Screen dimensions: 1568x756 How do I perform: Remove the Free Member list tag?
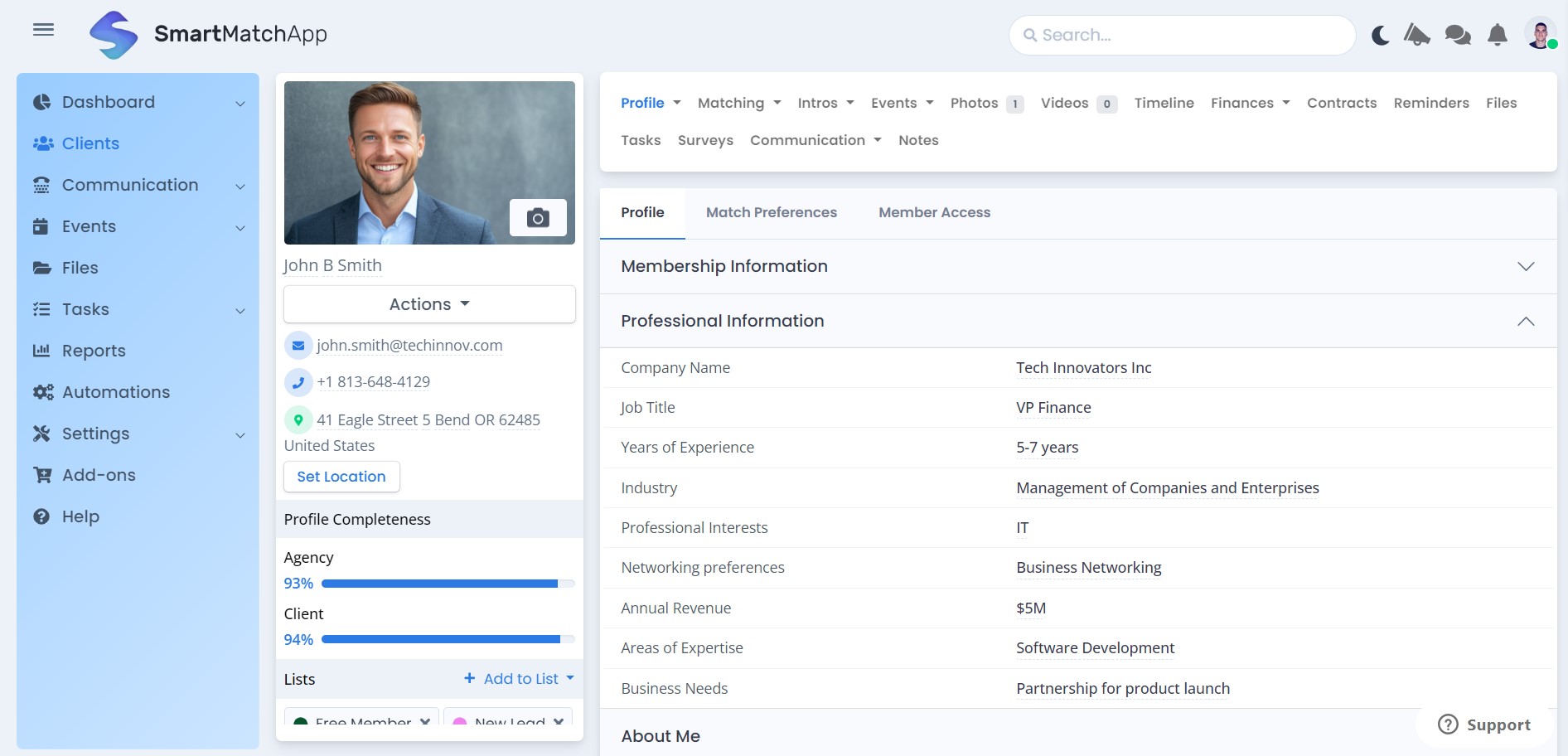[x=425, y=721]
